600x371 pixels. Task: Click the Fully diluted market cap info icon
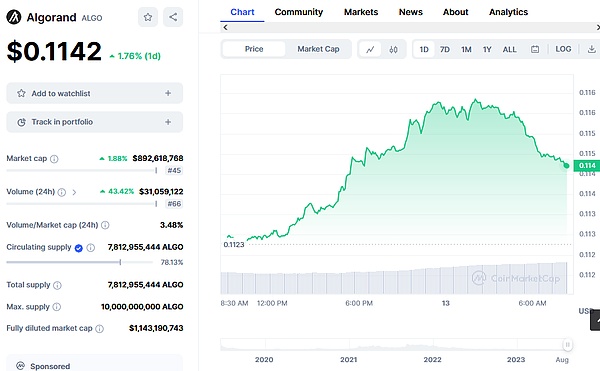point(99,329)
